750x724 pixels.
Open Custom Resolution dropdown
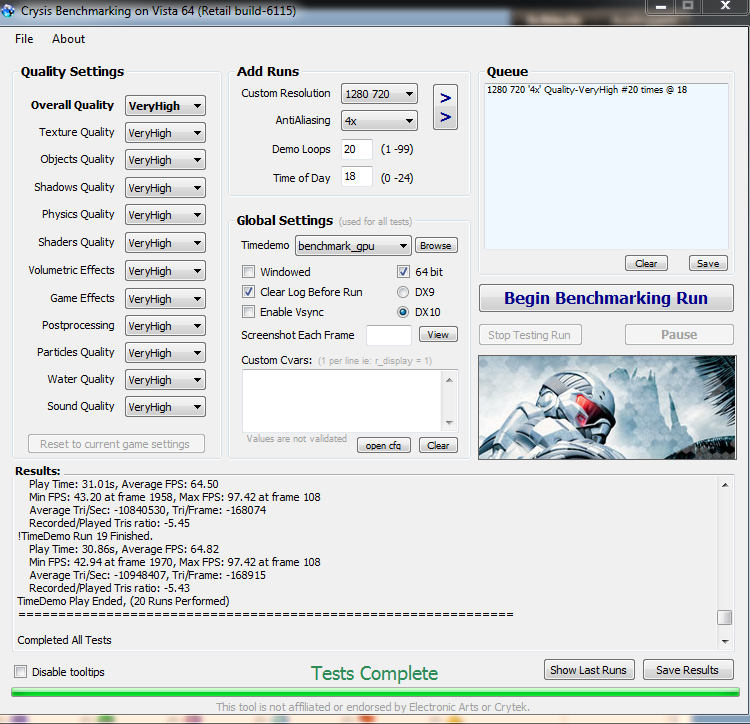(x=379, y=94)
